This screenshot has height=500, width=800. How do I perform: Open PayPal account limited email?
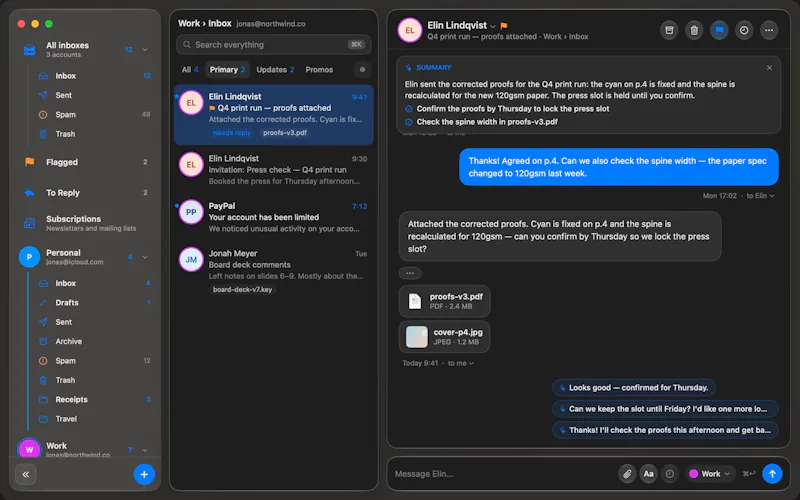coord(273,217)
